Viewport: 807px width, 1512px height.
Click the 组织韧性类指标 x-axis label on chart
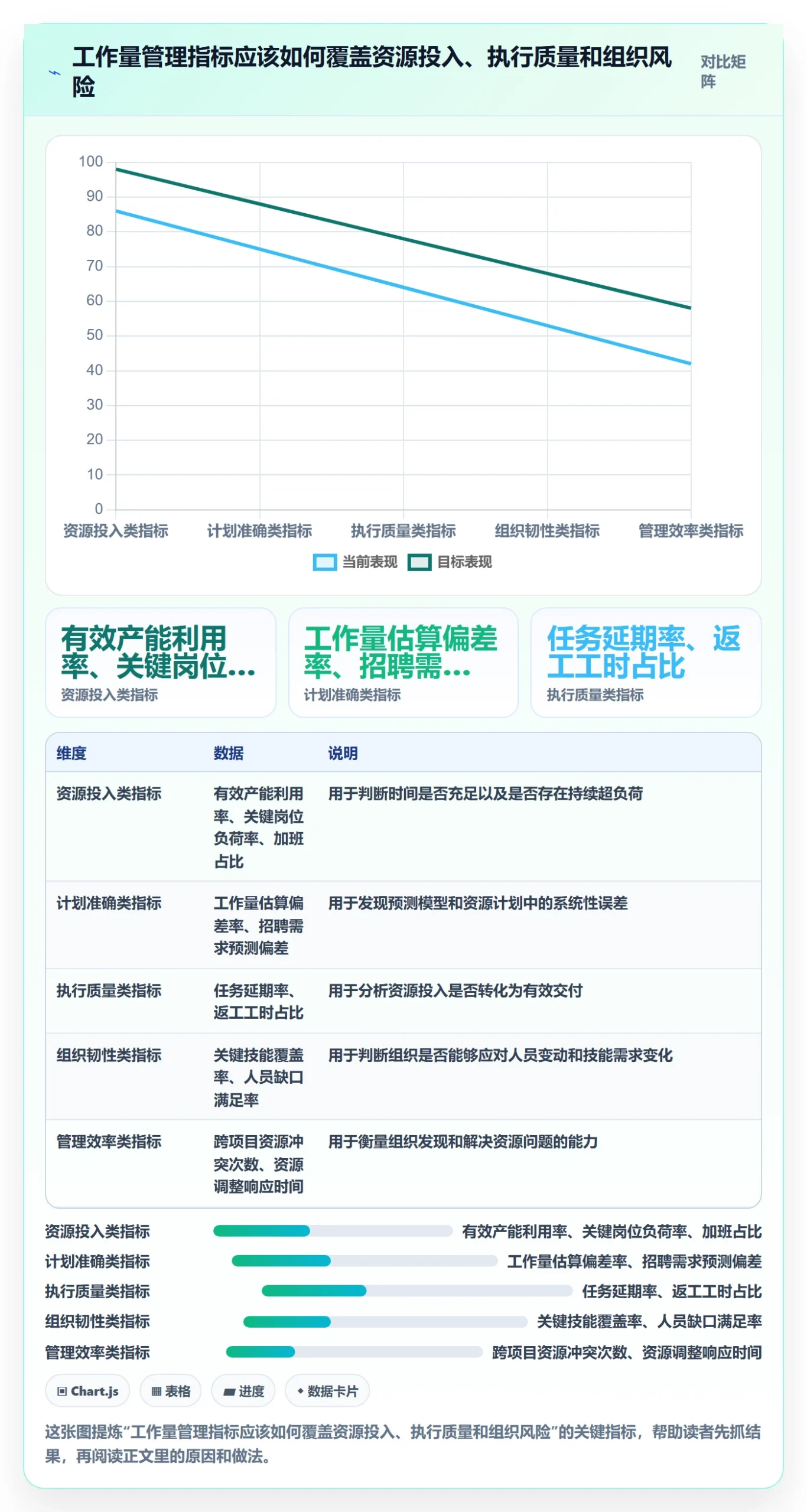coord(547,530)
